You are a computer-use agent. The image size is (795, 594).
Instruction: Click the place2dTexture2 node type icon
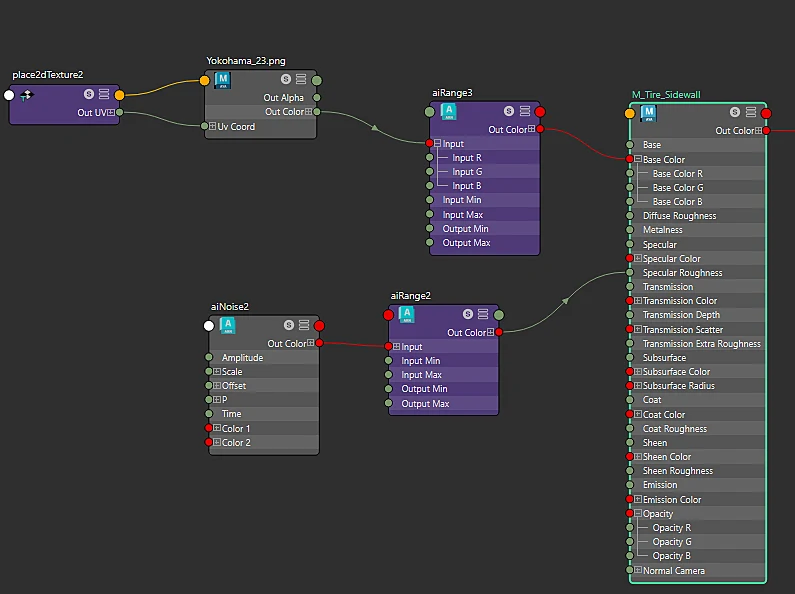click(x=26, y=95)
